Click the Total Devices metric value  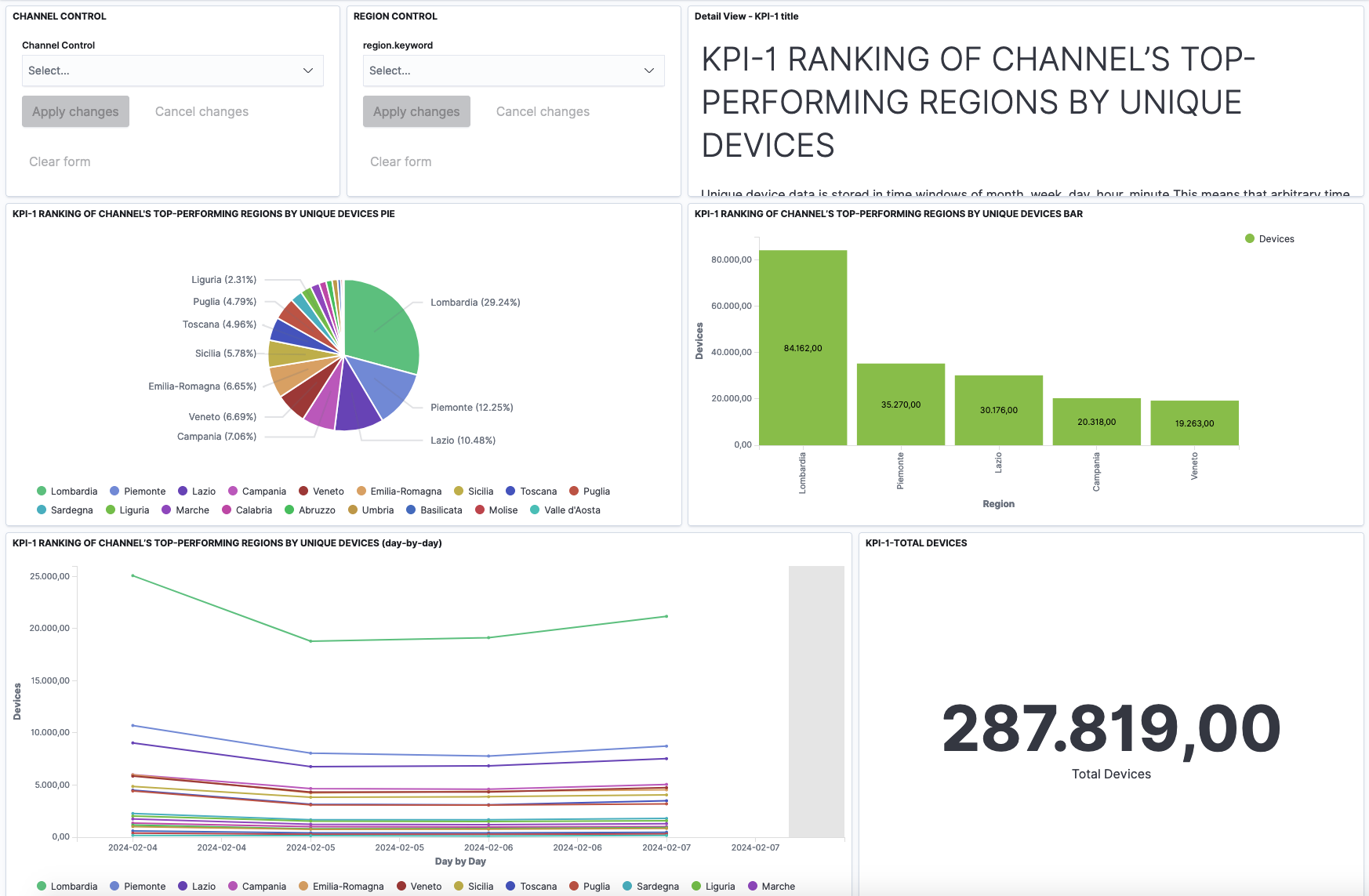[x=1111, y=729]
